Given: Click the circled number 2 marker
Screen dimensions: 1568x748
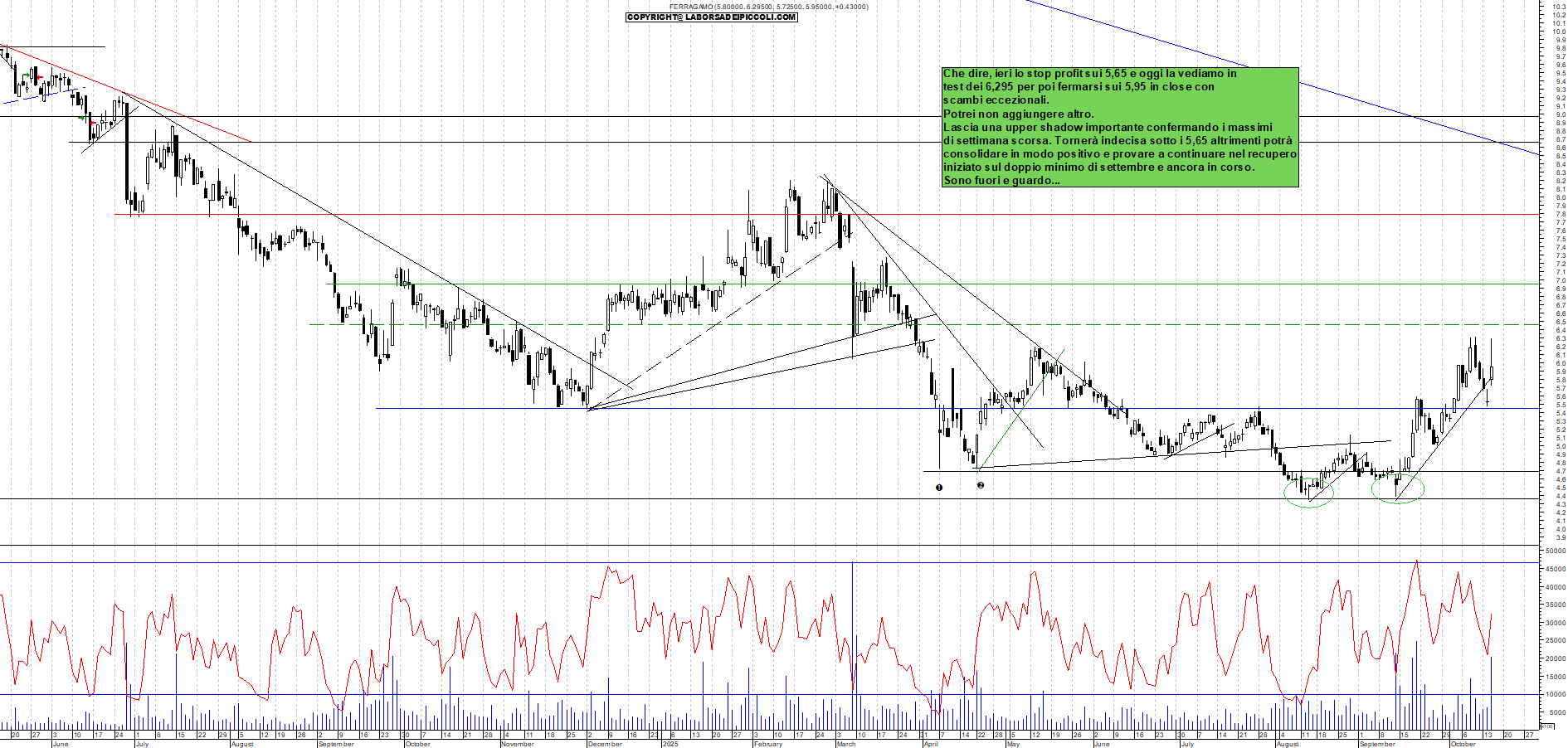Looking at the screenshot, I should [x=981, y=485].
